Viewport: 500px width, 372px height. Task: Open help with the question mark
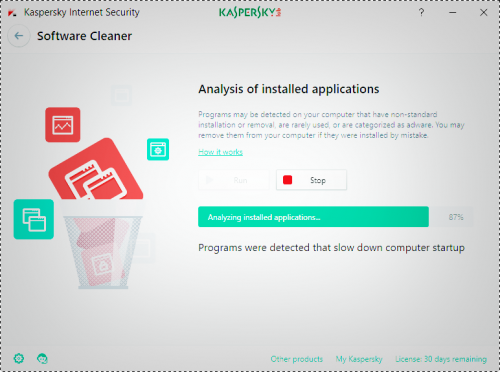pyautogui.click(x=421, y=13)
